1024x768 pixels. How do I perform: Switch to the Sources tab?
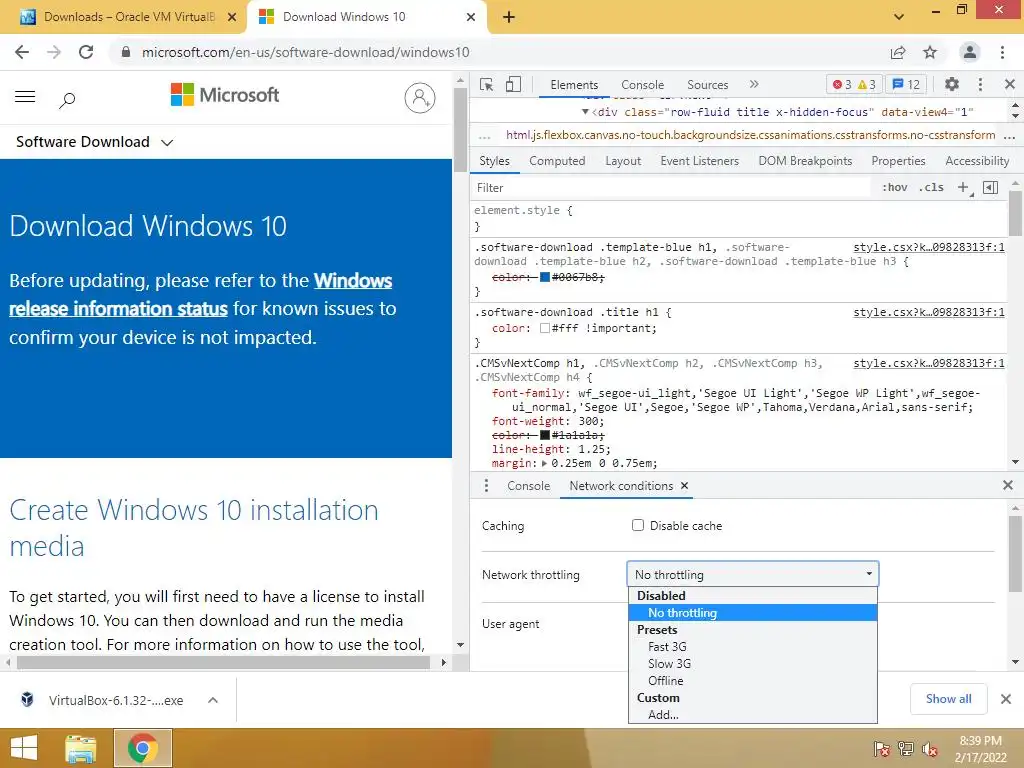pos(707,85)
